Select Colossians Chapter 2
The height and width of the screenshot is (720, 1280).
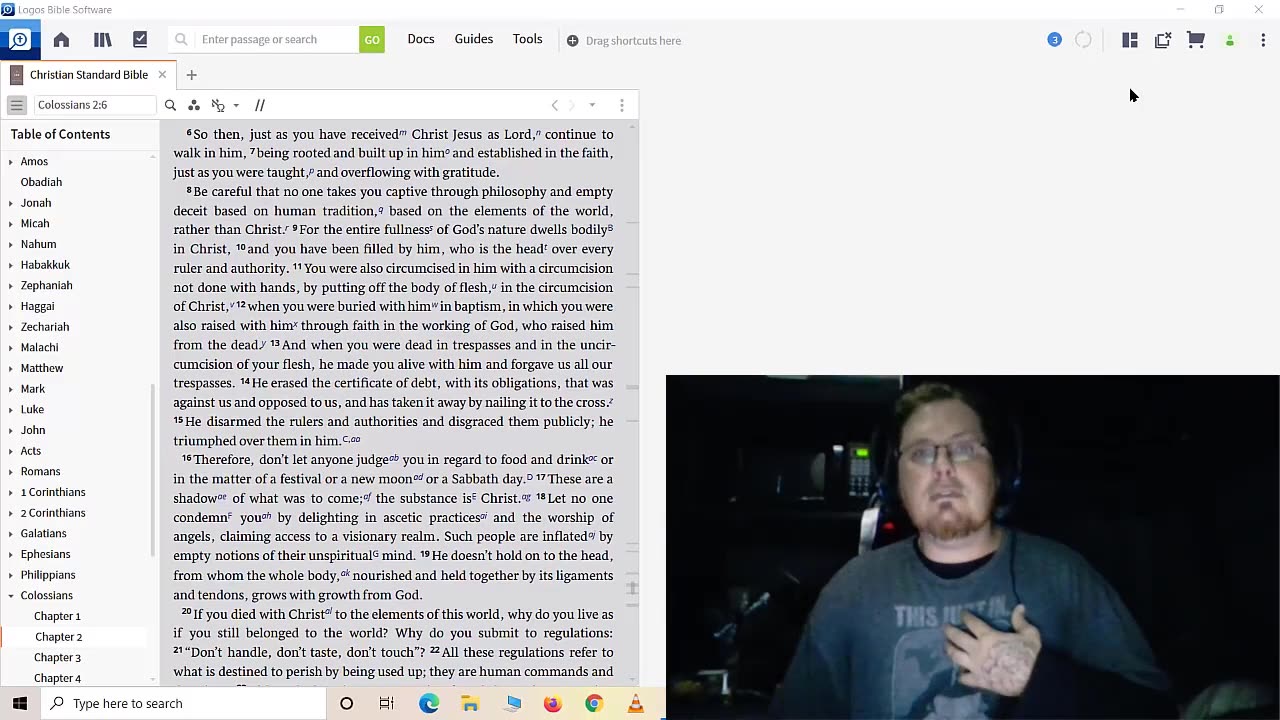(x=58, y=637)
